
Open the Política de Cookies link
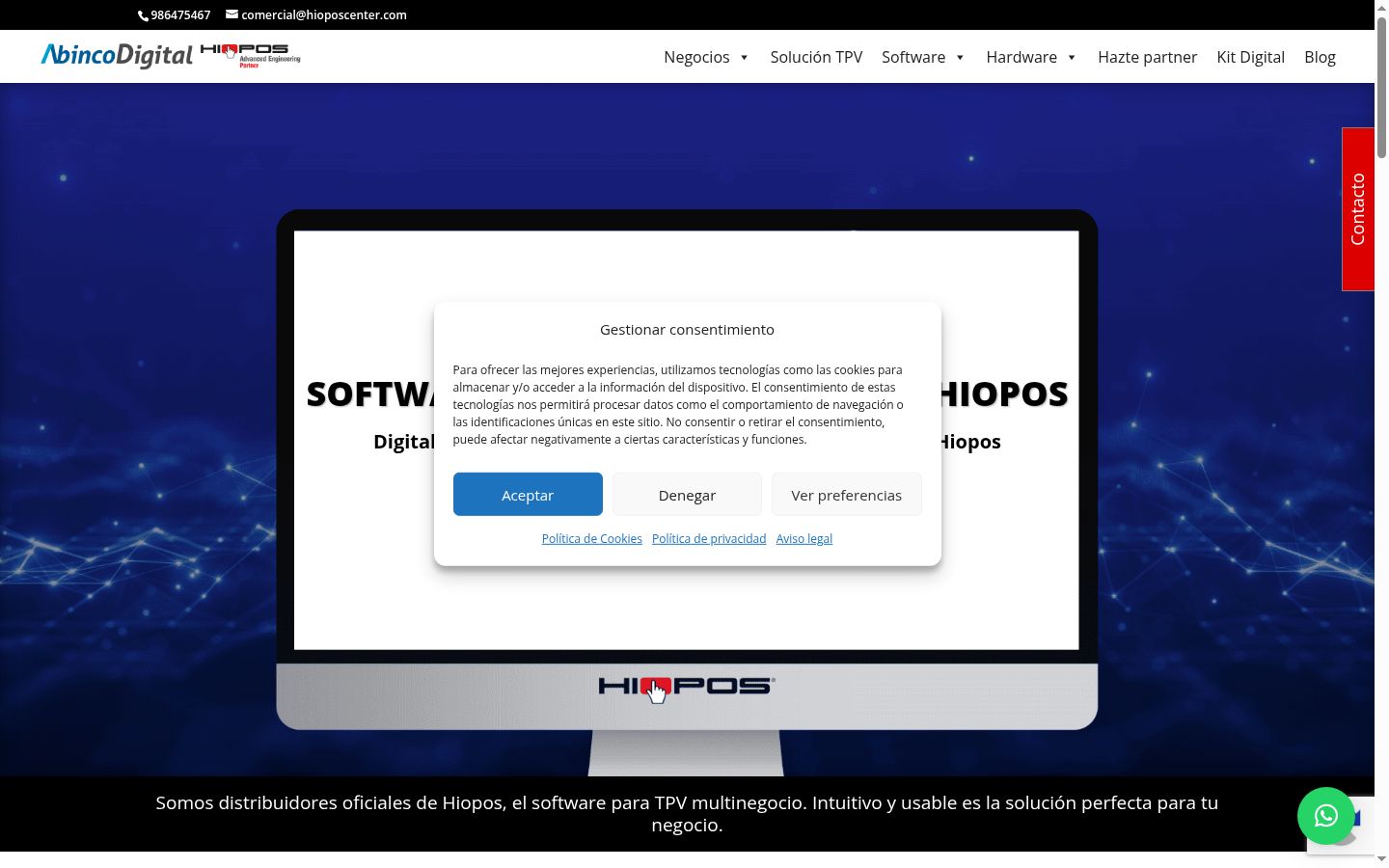pyautogui.click(x=591, y=539)
